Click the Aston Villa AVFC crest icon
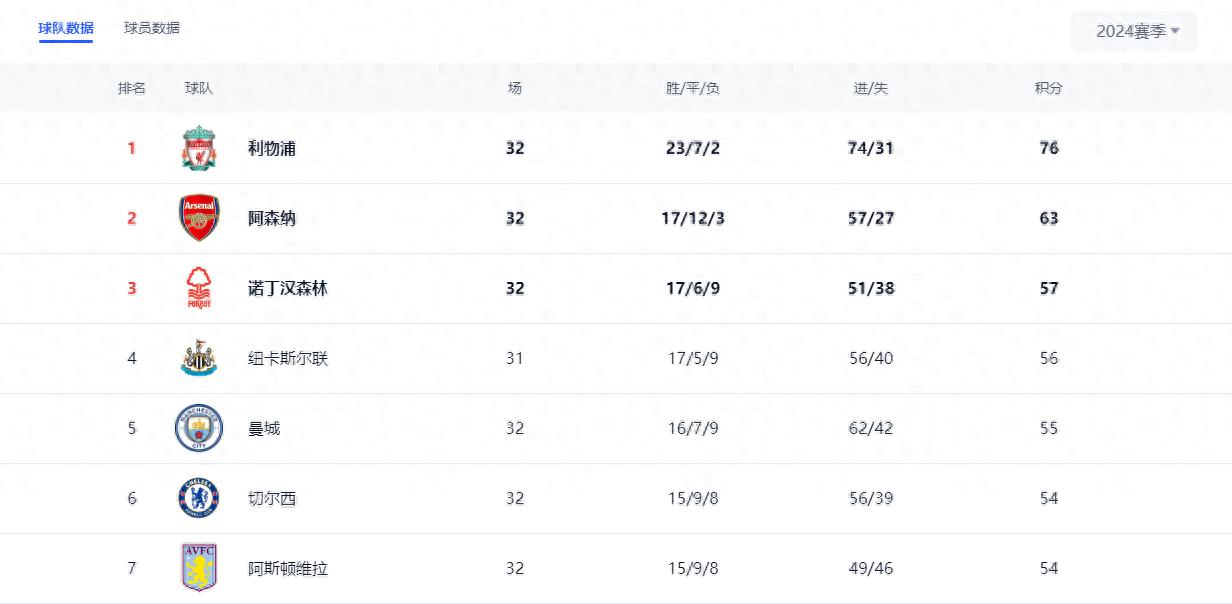The width and height of the screenshot is (1232, 604). point(199,567)
